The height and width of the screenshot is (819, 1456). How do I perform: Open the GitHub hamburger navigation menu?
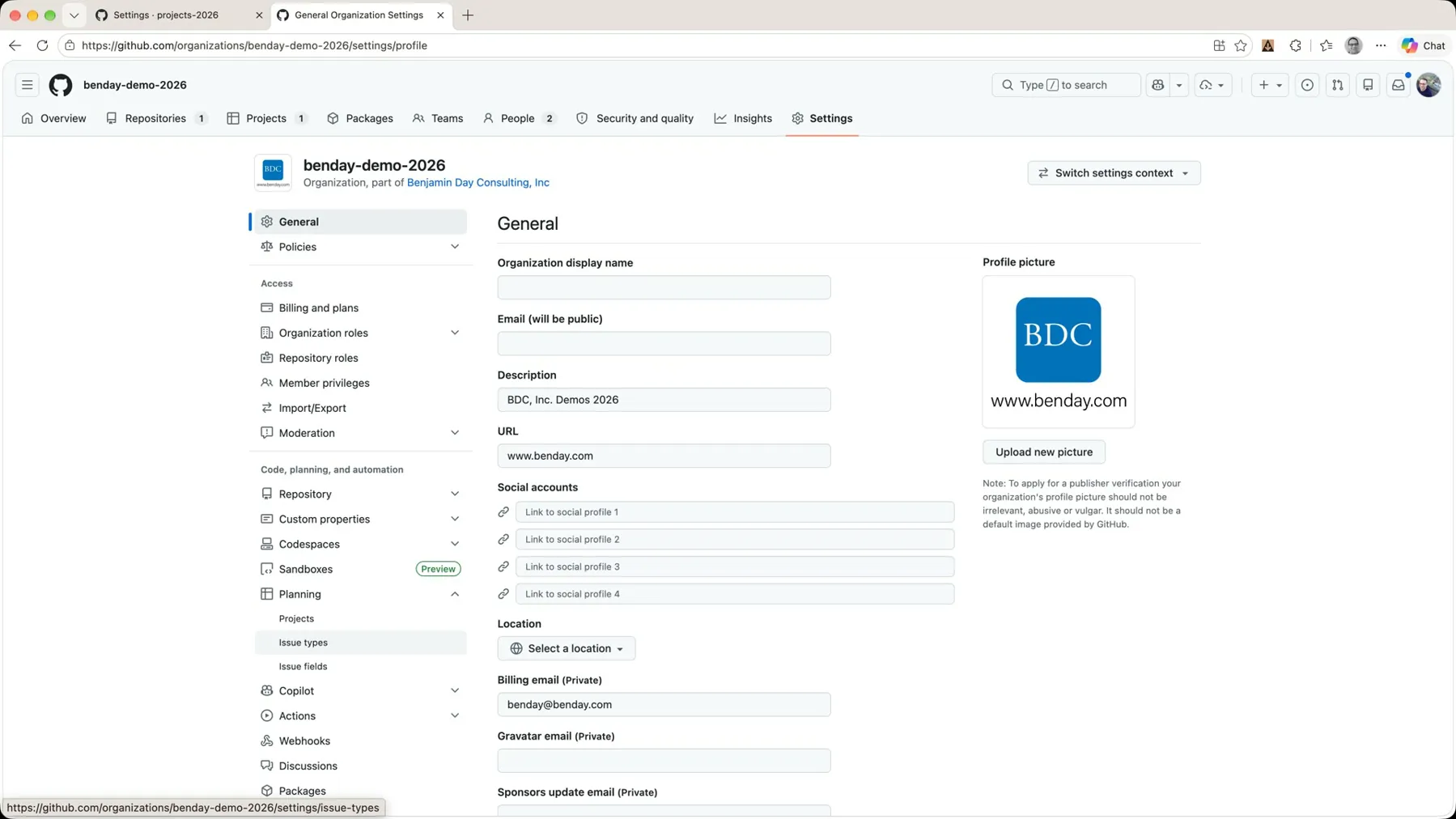[x=27, y=85]
